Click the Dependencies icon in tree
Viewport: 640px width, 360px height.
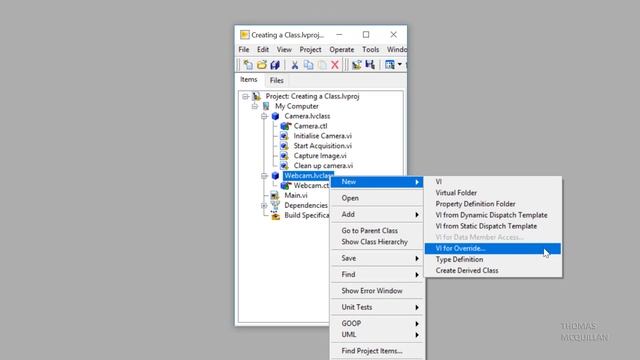click(x=276, y=205)
